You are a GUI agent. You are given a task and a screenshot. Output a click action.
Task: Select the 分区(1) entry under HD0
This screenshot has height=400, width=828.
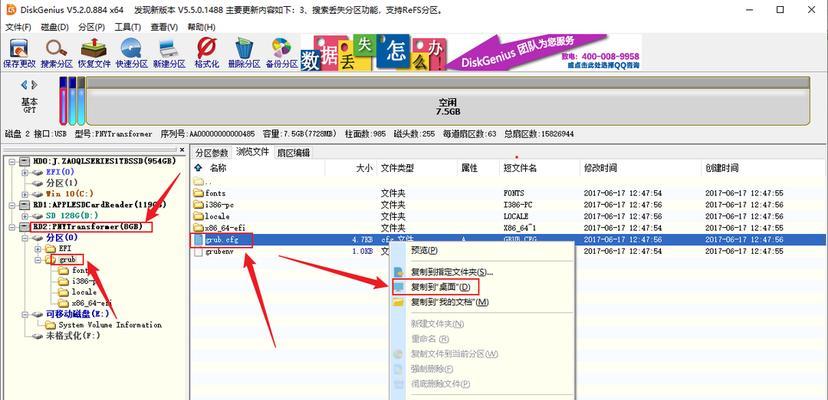tap(62, 183)
